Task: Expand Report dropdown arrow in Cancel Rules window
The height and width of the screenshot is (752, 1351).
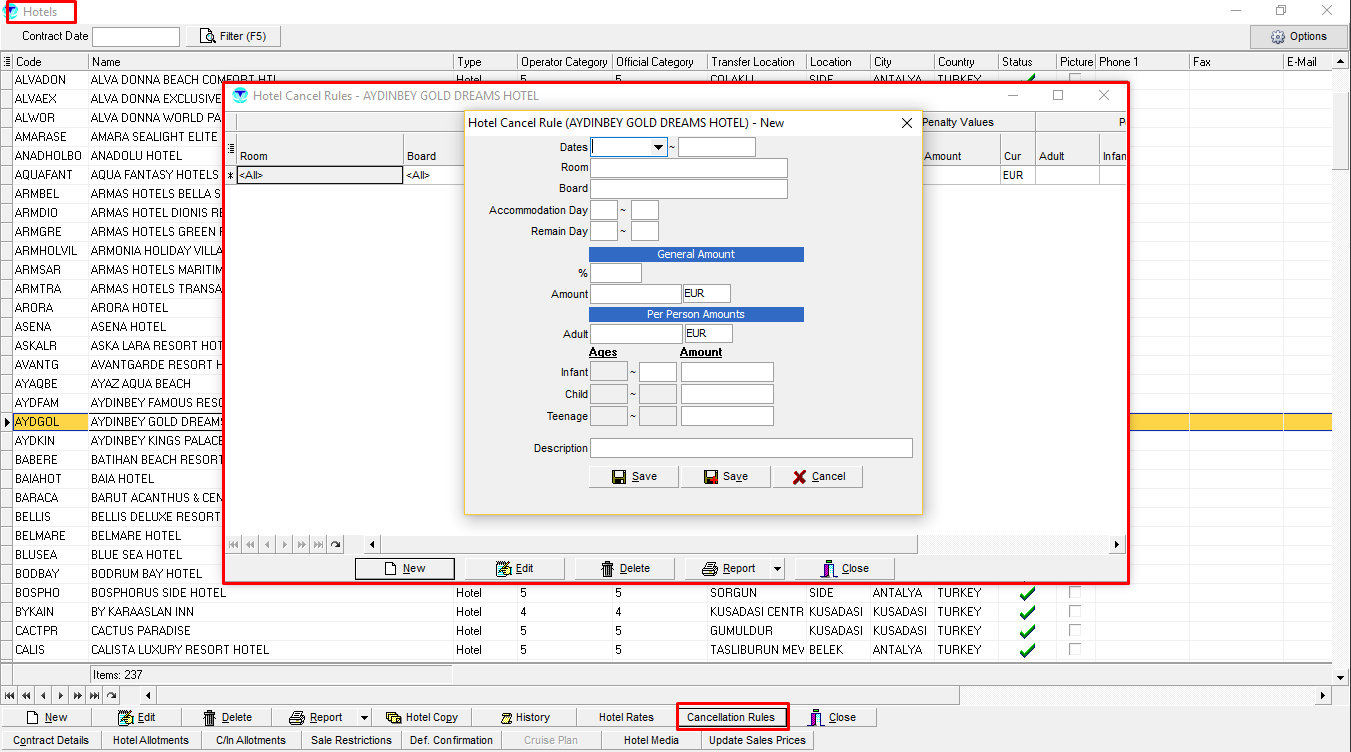Action: (x=777, y=568)
